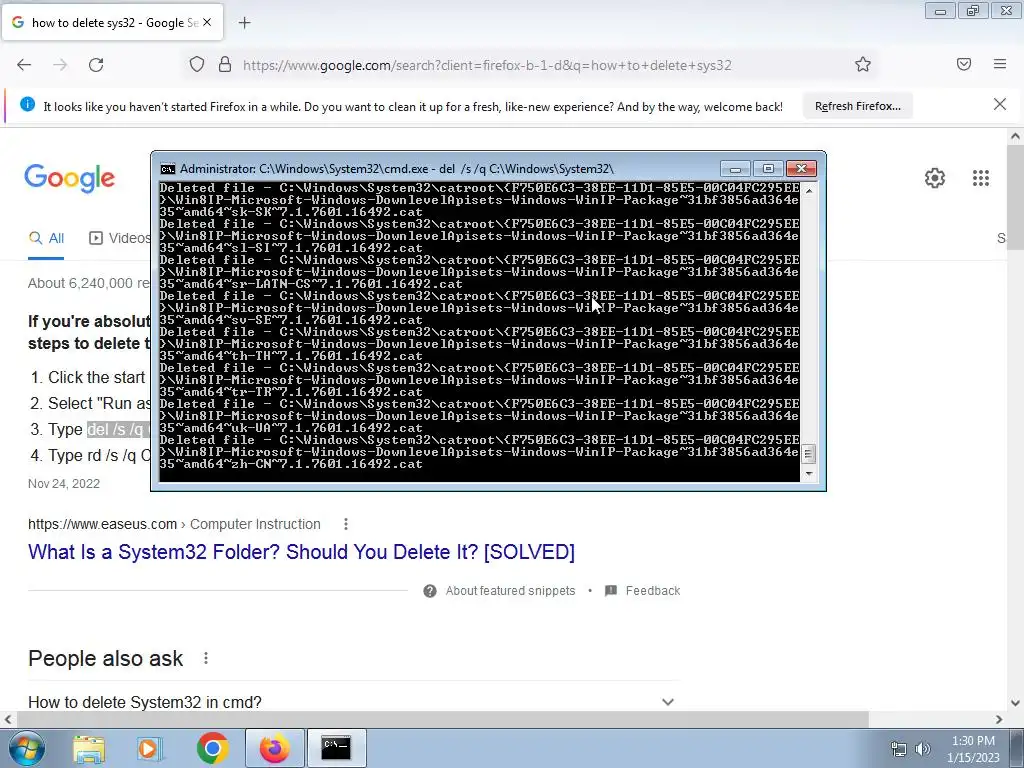1024x768 pixels.
Task: Click the Refresh Firefox... button
Action: [x=857, y=106]
